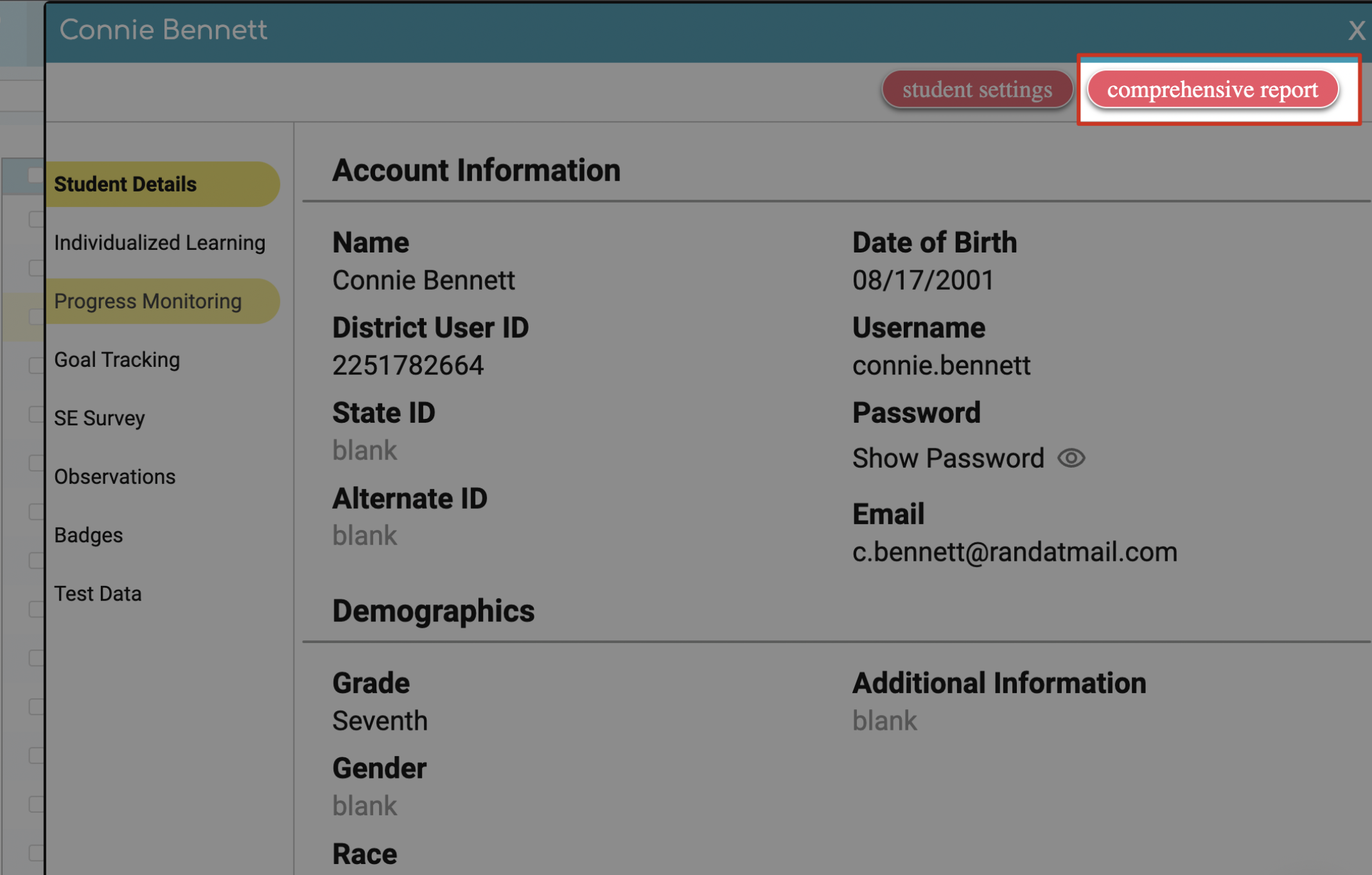1372x875 pixels.
Task: Tick the checkbox beside Student Details row
Action: (35, 175)
